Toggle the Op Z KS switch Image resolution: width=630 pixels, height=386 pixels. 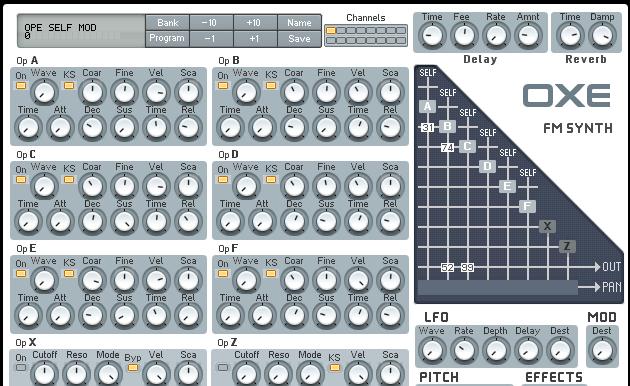click(x=335, y=367)
